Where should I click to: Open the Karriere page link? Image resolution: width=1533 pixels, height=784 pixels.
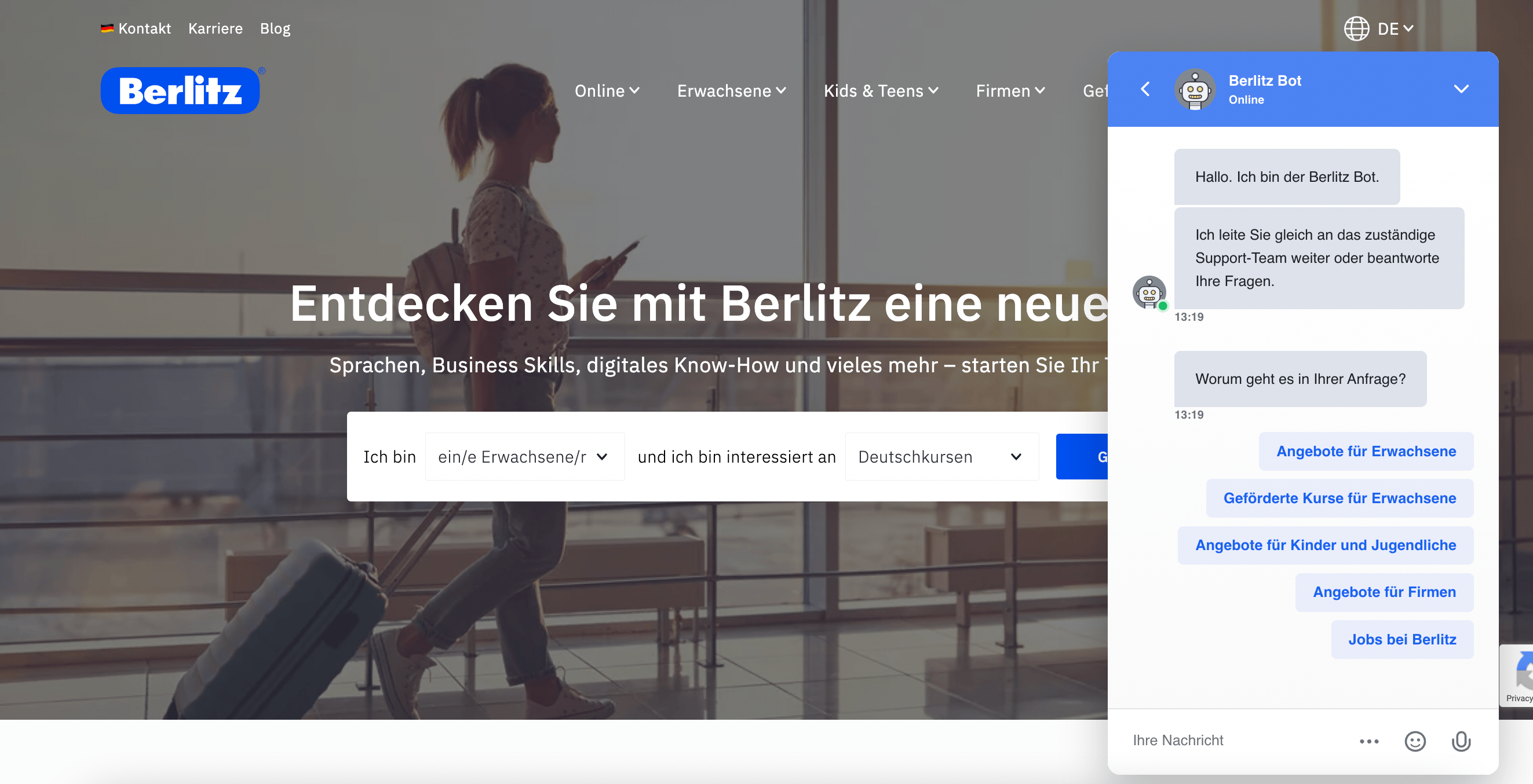click(215, 28)
